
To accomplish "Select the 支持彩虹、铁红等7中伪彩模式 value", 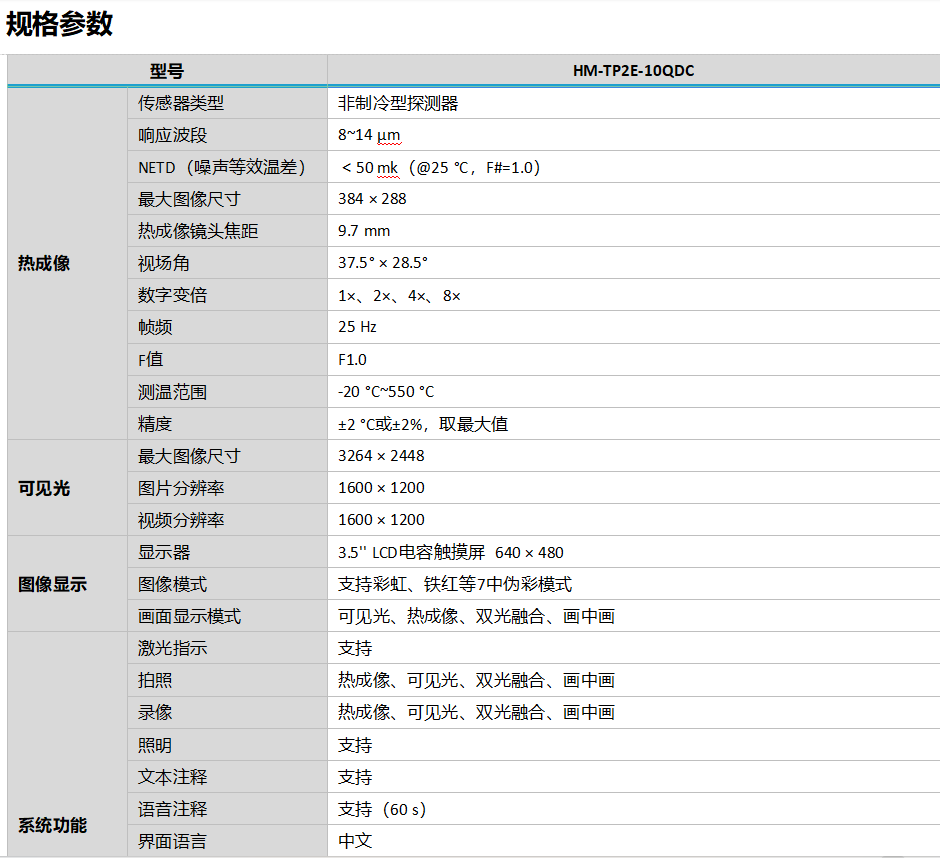I will pos(455,585).
